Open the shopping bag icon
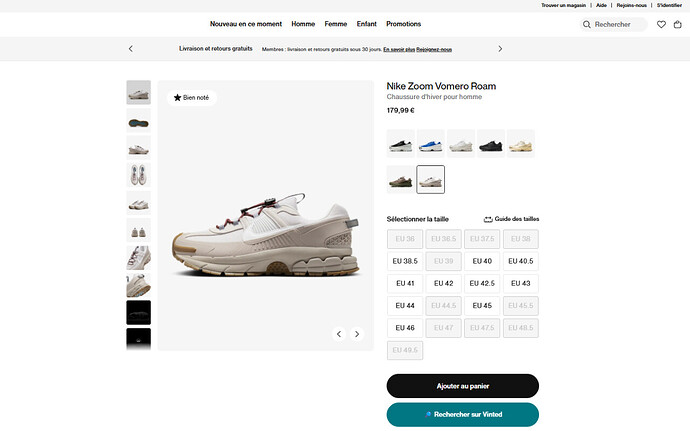 (678, 25)
